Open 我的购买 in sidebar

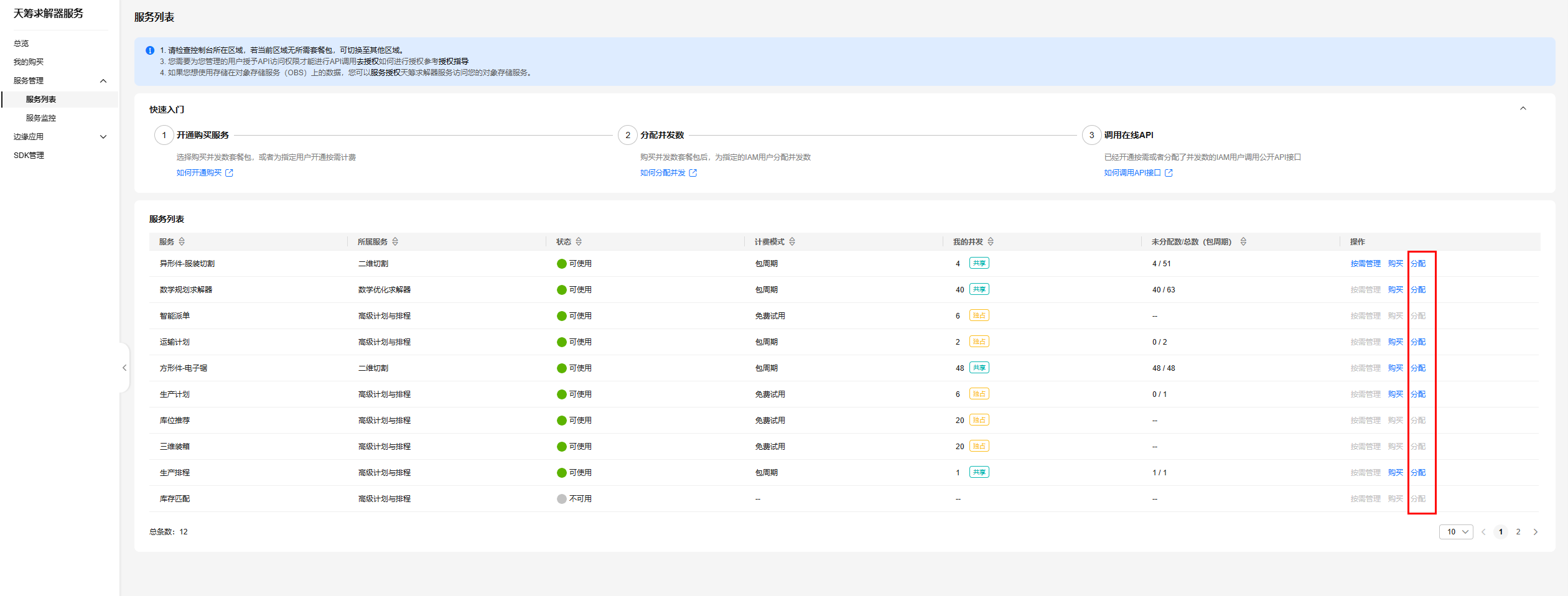29,62
